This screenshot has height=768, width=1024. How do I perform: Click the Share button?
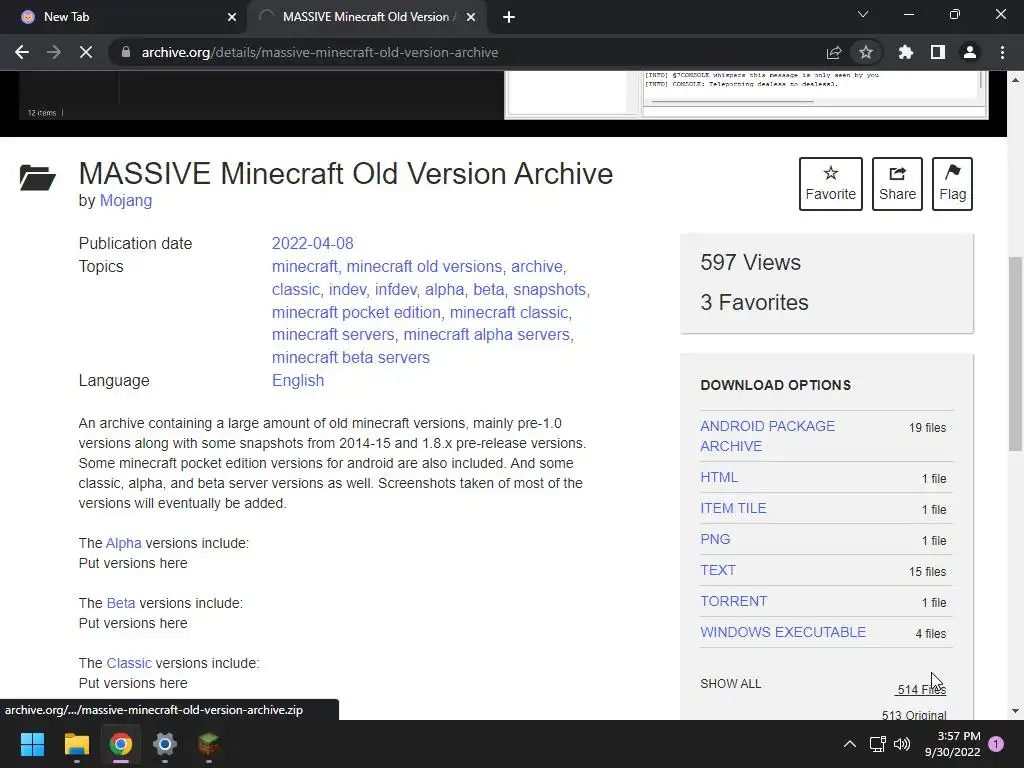(897, 184)
